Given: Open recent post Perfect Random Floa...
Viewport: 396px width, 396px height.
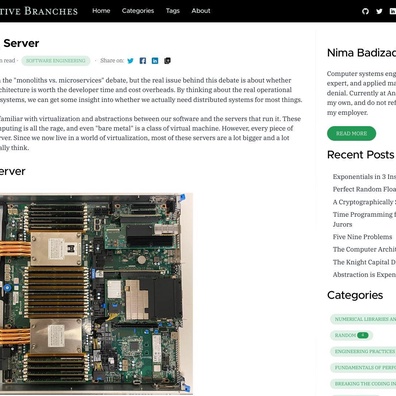Looking at the screenshot, I should coord(364,189).
